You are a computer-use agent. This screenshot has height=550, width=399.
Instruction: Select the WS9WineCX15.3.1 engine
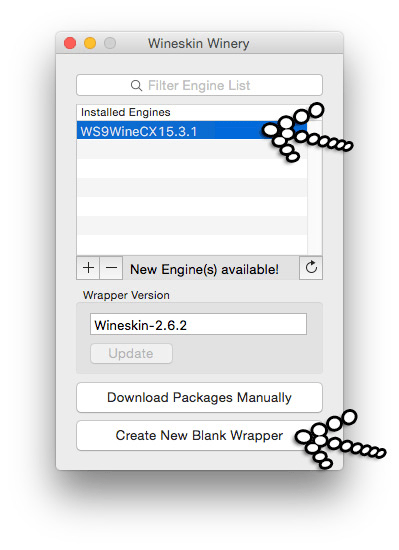pos(192,130)
